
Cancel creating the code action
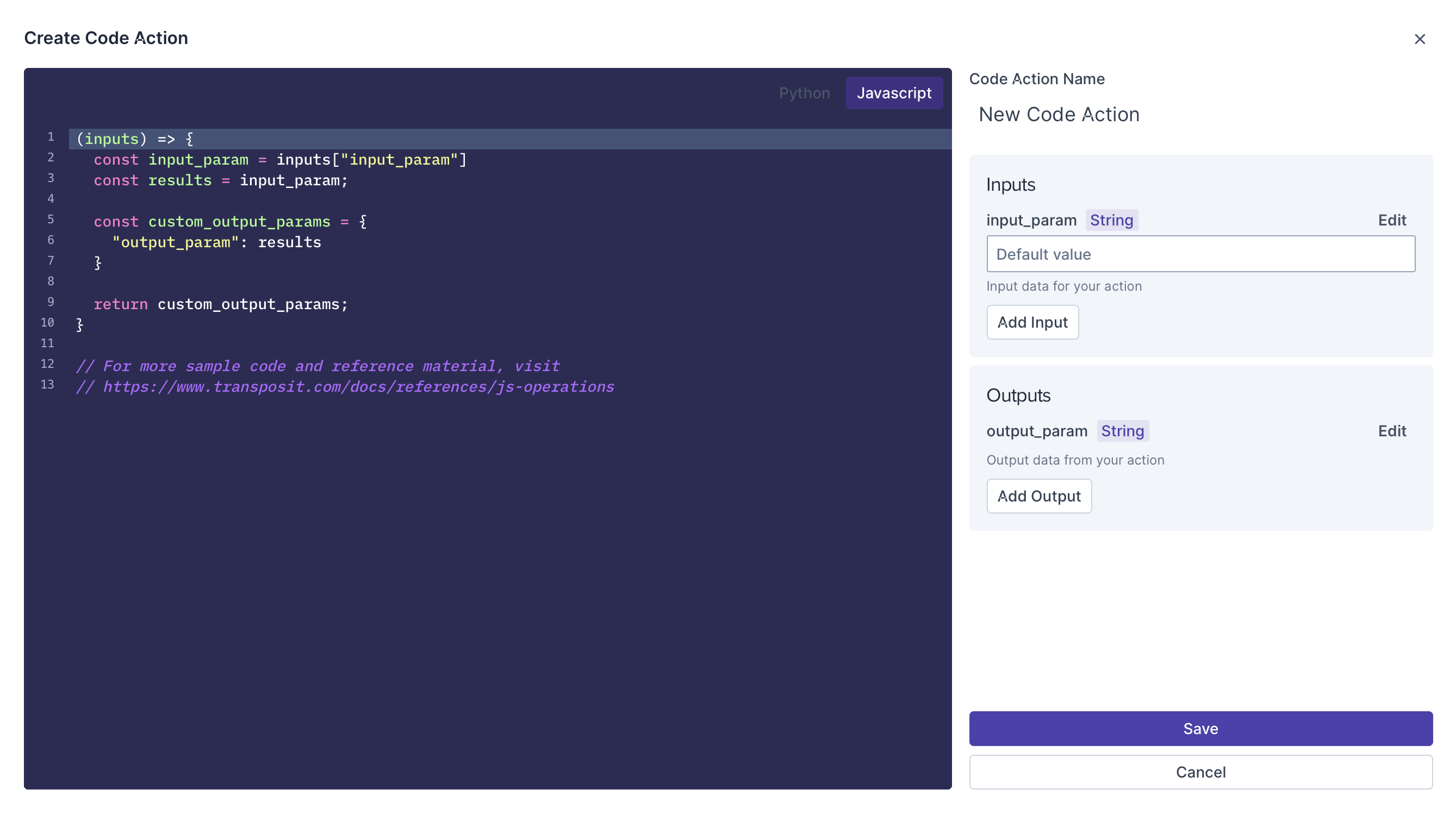[x=1200, y=772]
